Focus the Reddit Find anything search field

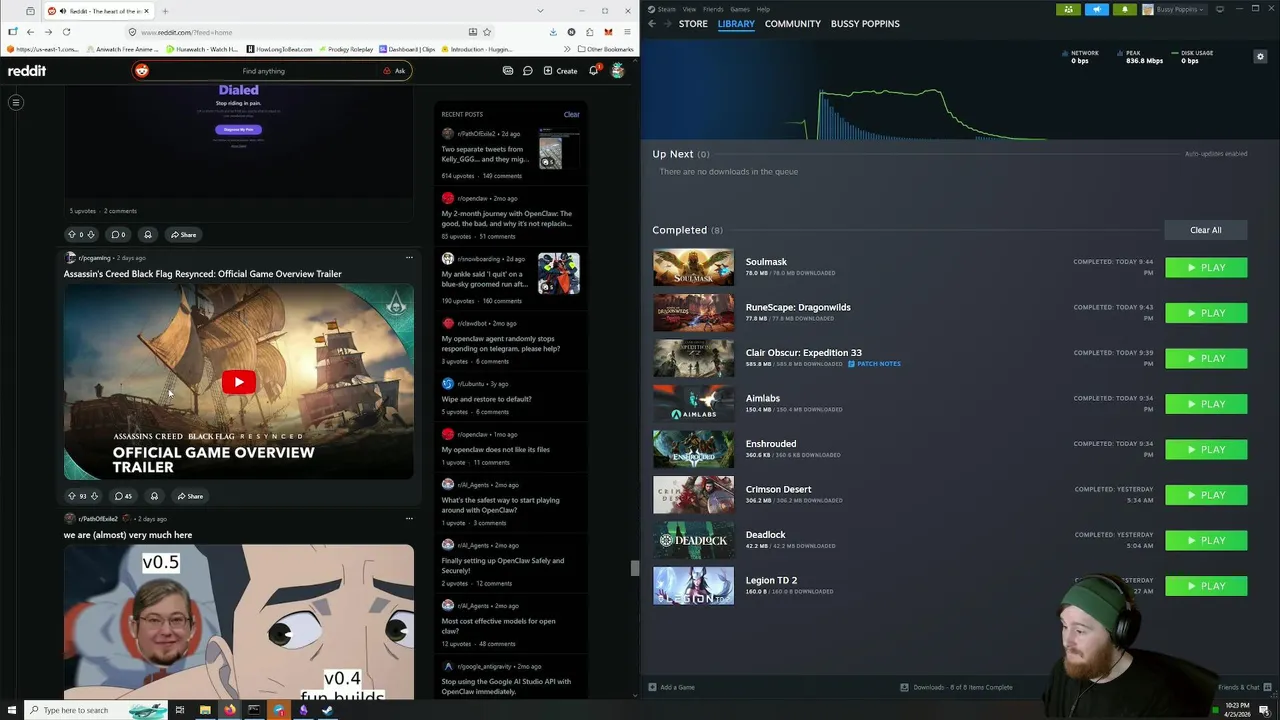tap(264, 71)
